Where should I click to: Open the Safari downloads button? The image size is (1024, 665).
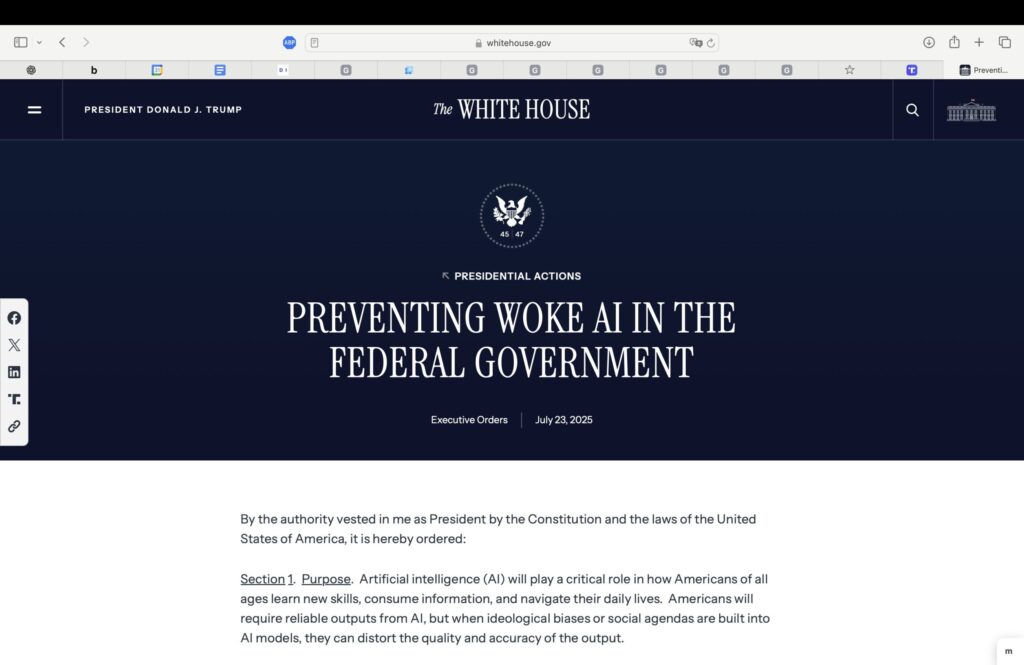928,42
